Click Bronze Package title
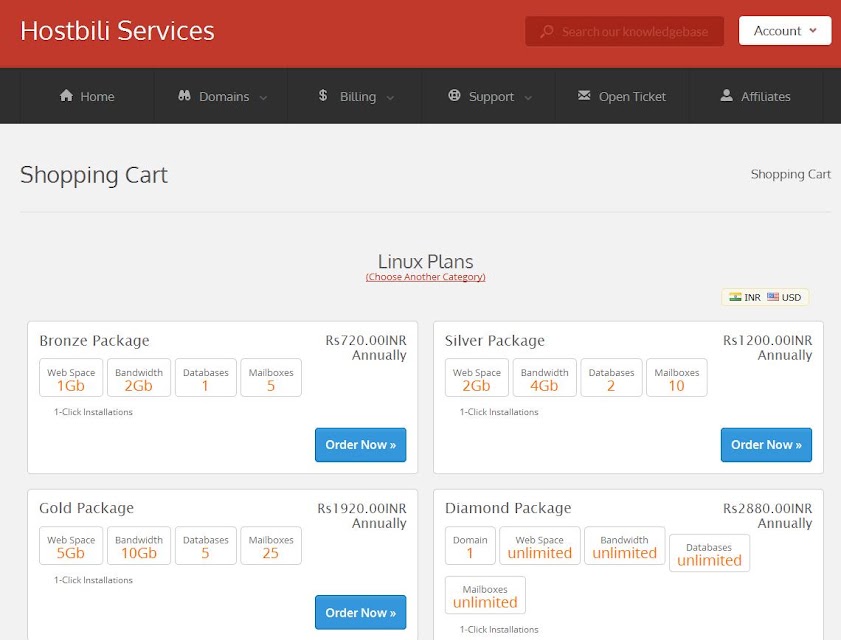 click(x=94, y=341)
